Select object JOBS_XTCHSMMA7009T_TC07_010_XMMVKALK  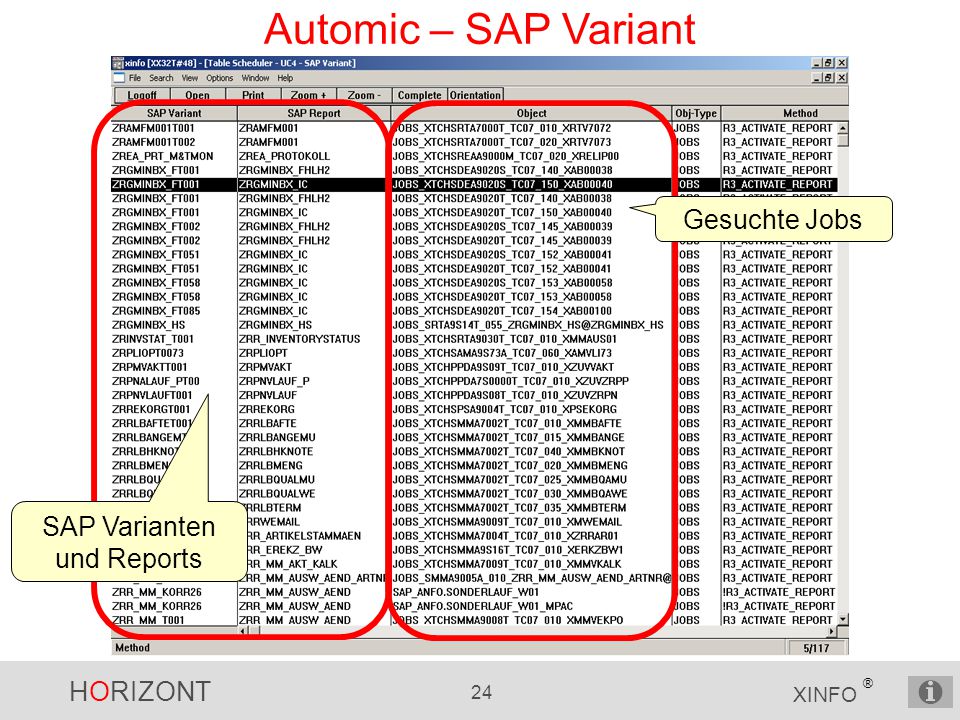[507, 564]
